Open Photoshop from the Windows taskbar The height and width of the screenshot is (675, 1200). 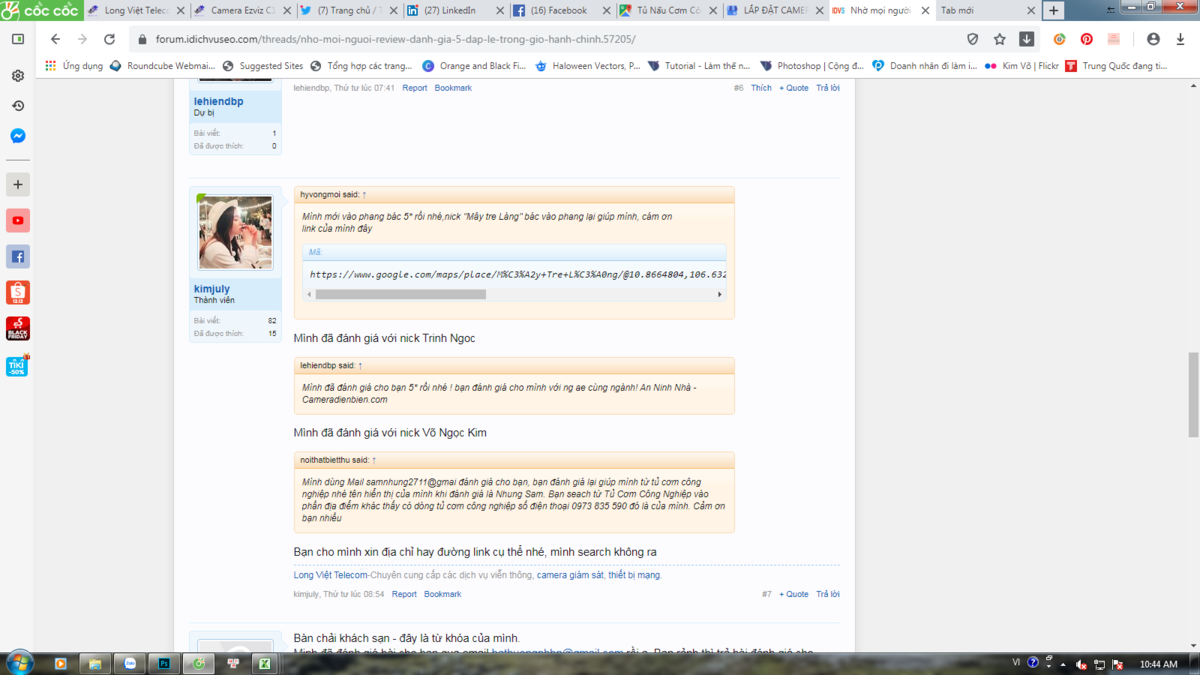pyautogui.click(x=164, y=663)
